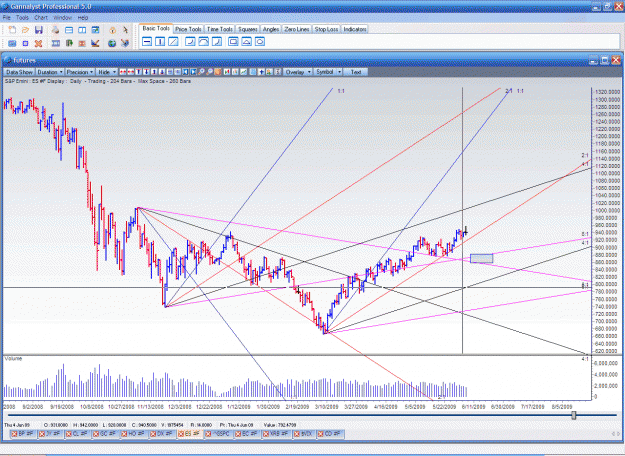Image resolution: width=625 pixels, height=456 pixels.
Task: Switch to the ^GSPC chart tab
Action: tap(221, 434)
